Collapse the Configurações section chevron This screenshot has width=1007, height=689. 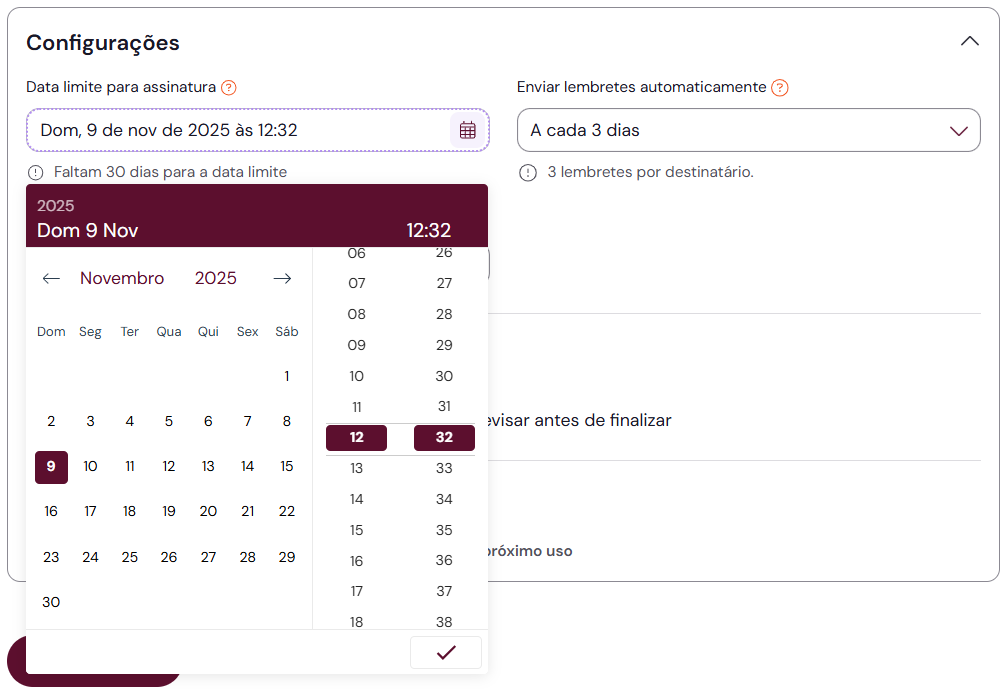coord(969,42)
